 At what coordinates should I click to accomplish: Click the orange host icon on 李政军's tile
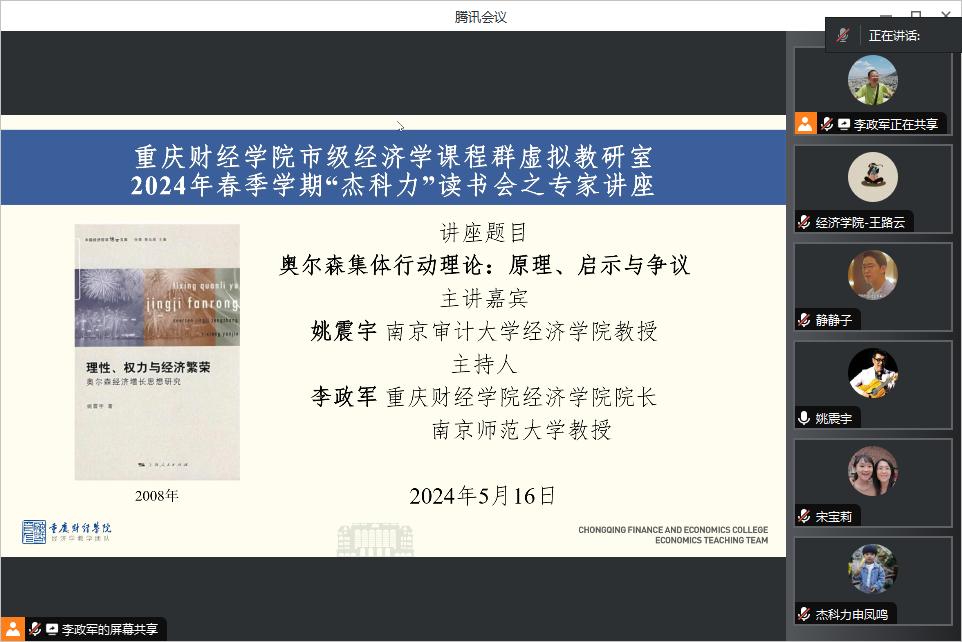805,123
